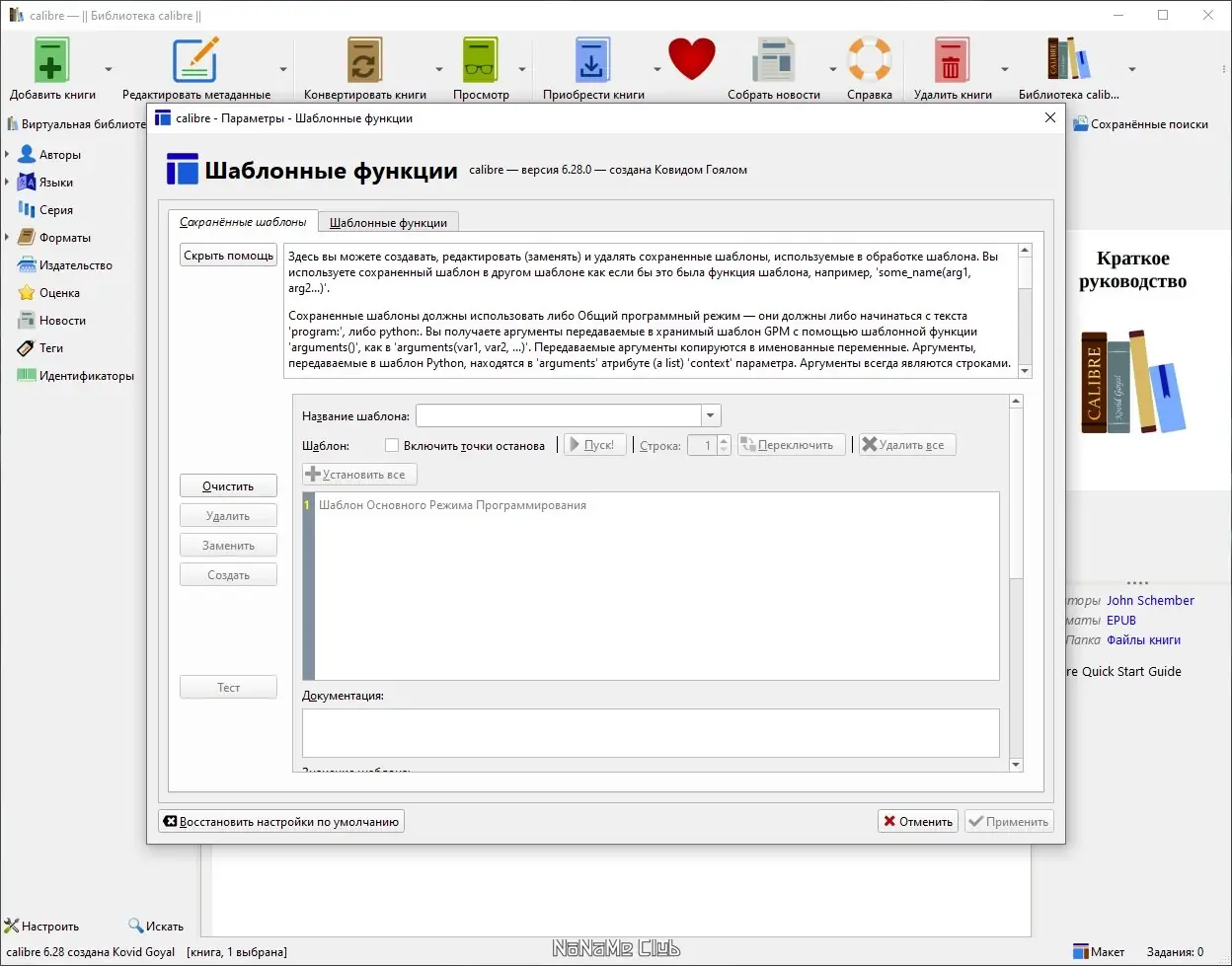Click the Layout (Макет) status bar icon
Viewport: 1232px width, 966px height.
click(x=1081, y=952)
